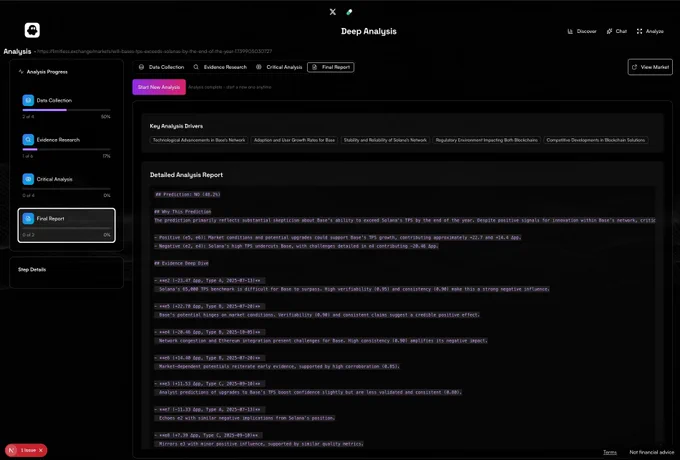Image resolution: width=680 pixels, height=460 pixels.
Task: Click the 'Deep Analysis' page title
Action: tap(369, 31)
